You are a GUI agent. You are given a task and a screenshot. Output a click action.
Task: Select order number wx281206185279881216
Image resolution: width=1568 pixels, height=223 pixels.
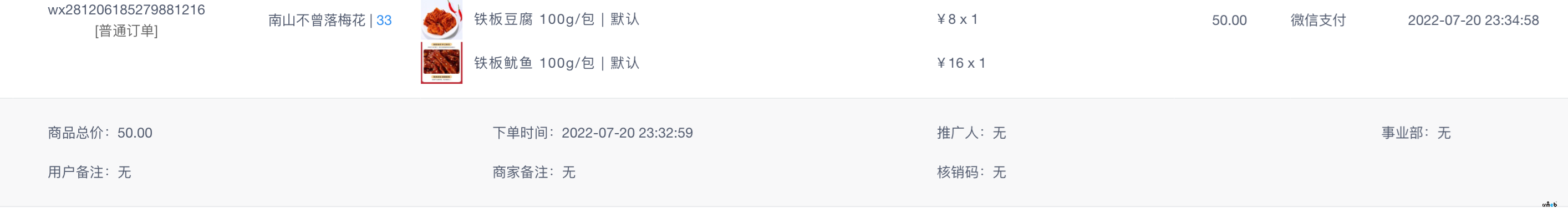click(126, 10)
